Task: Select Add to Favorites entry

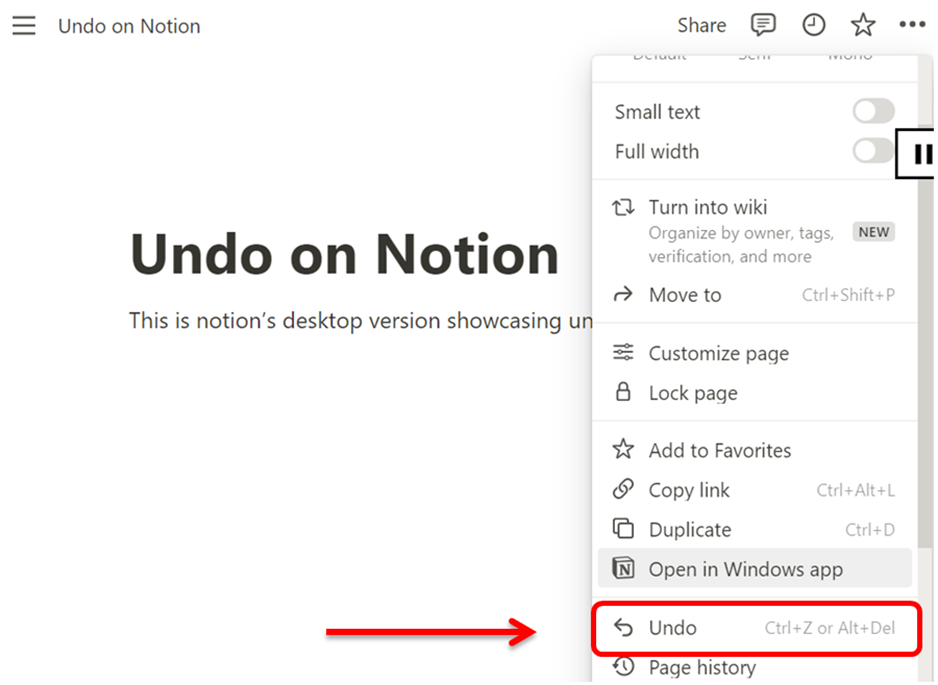Action: click(x=754, y=450)
